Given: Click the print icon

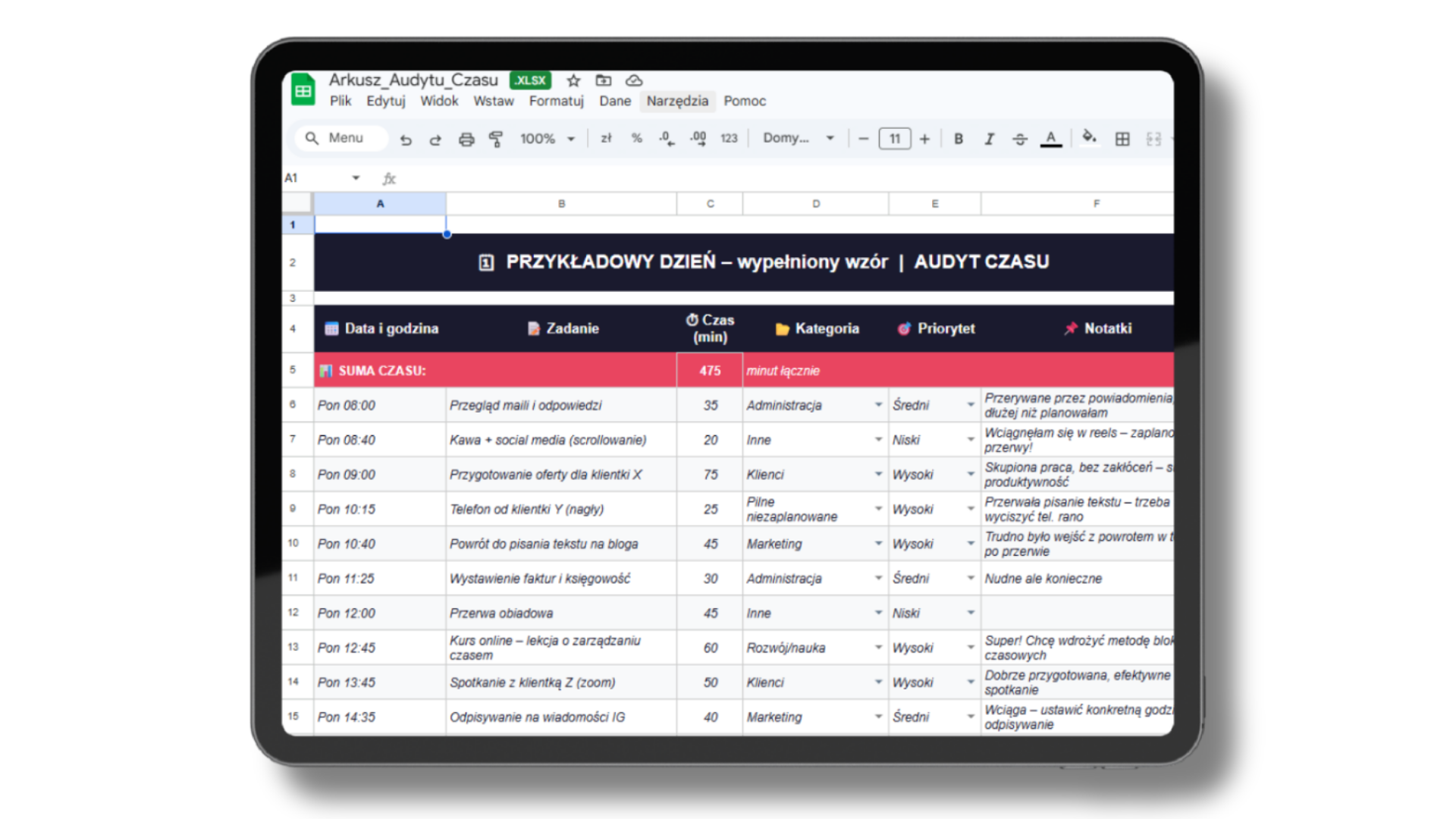Looking at the screenshot, I should pos(466,140).
